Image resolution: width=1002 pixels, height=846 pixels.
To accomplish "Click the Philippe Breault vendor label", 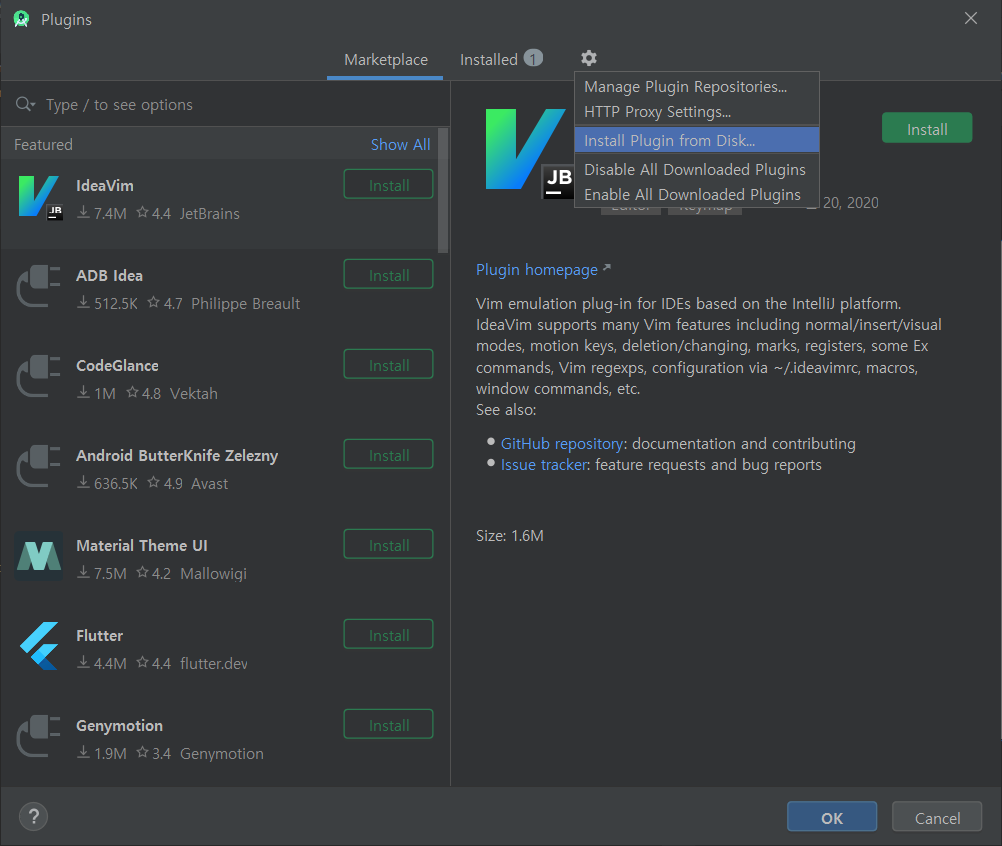I will point(245,304).
